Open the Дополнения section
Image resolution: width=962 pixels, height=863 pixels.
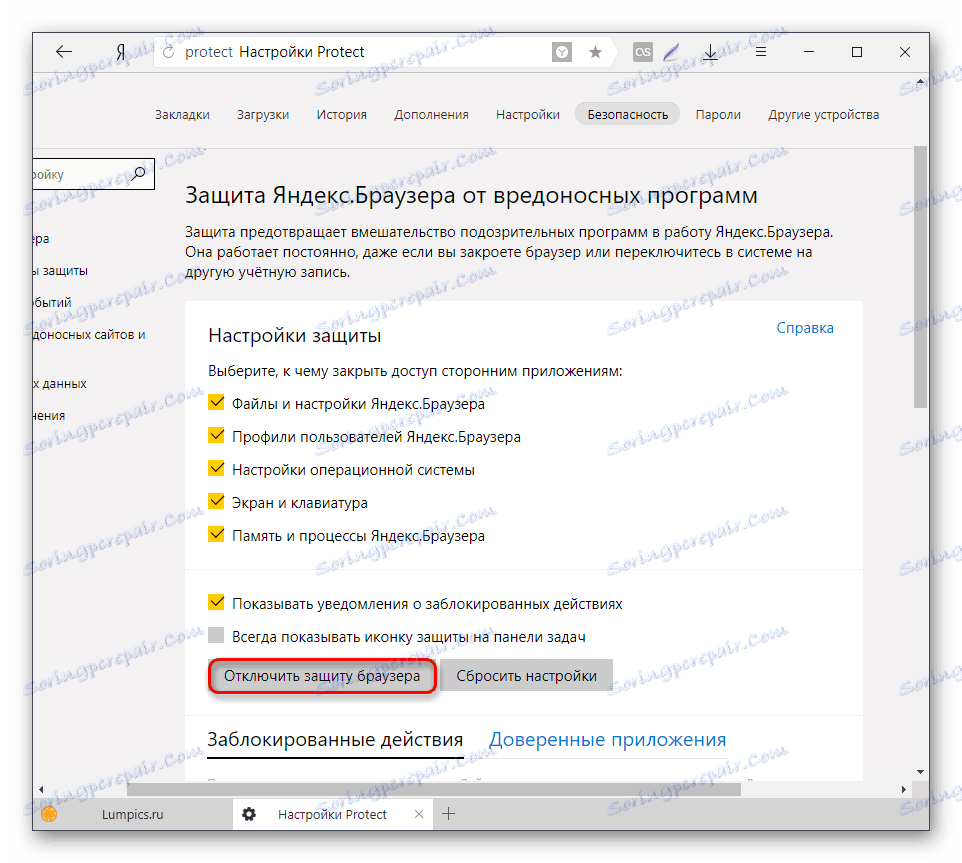click(x=431, y=115)
